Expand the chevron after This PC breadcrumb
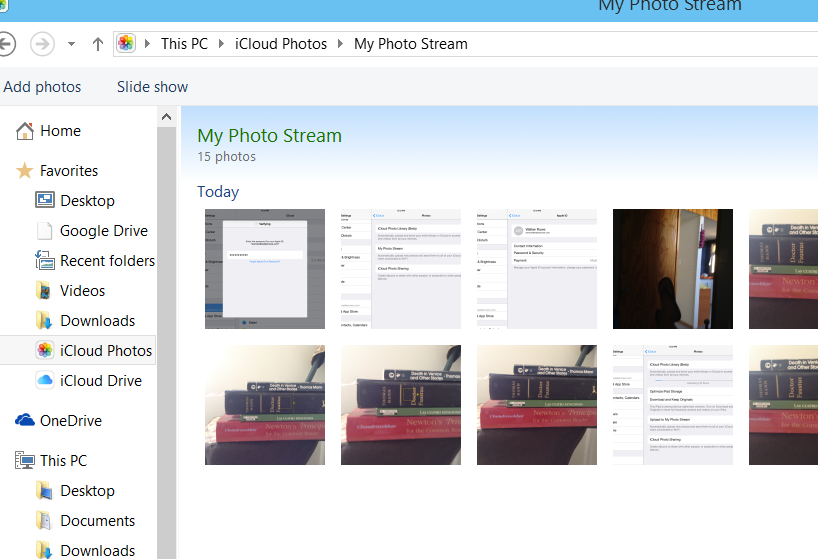Viewport: 818px width, 559px height. [221, 44]
